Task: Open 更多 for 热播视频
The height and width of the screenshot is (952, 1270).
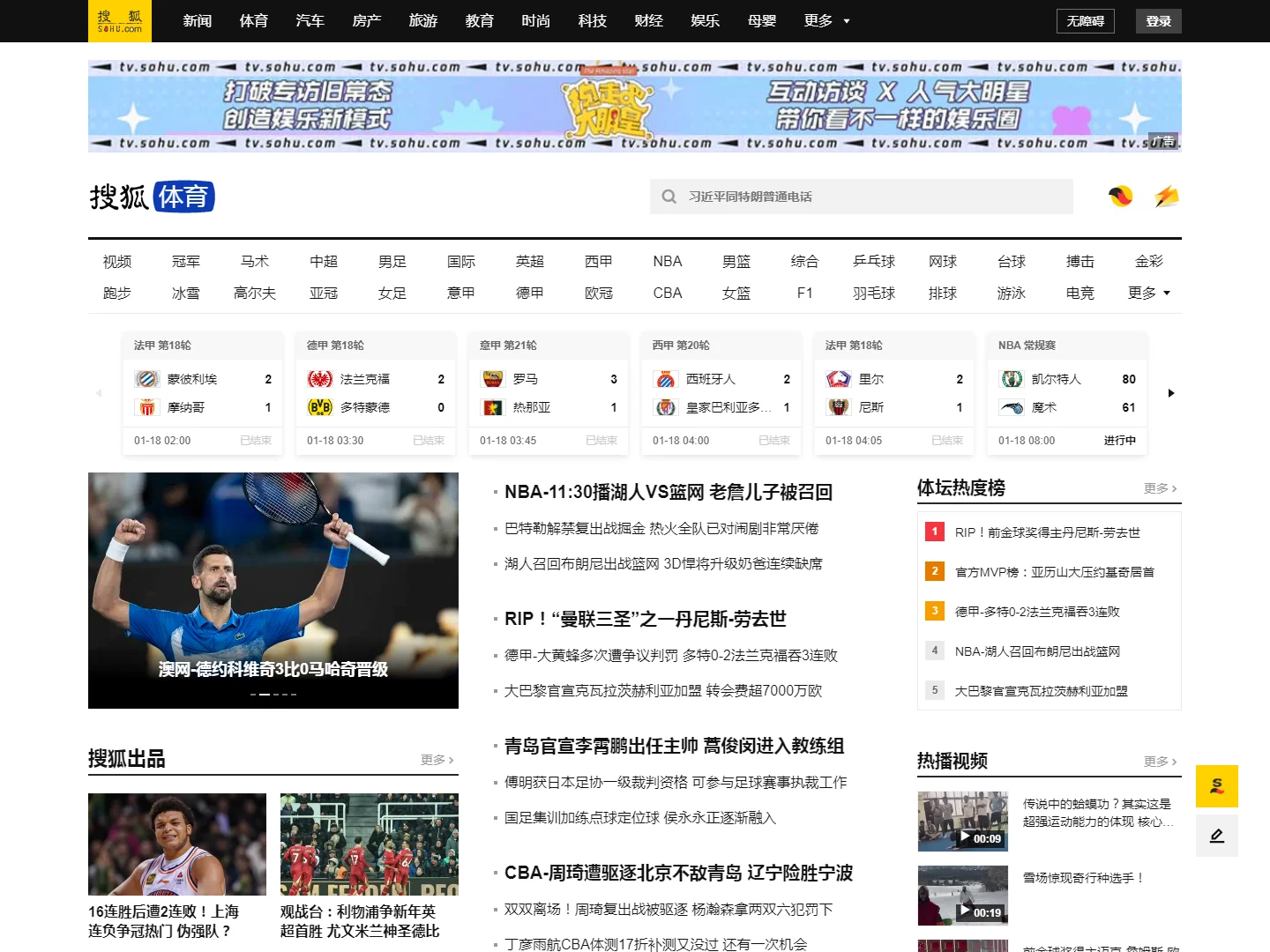Action: point(1160,762)
